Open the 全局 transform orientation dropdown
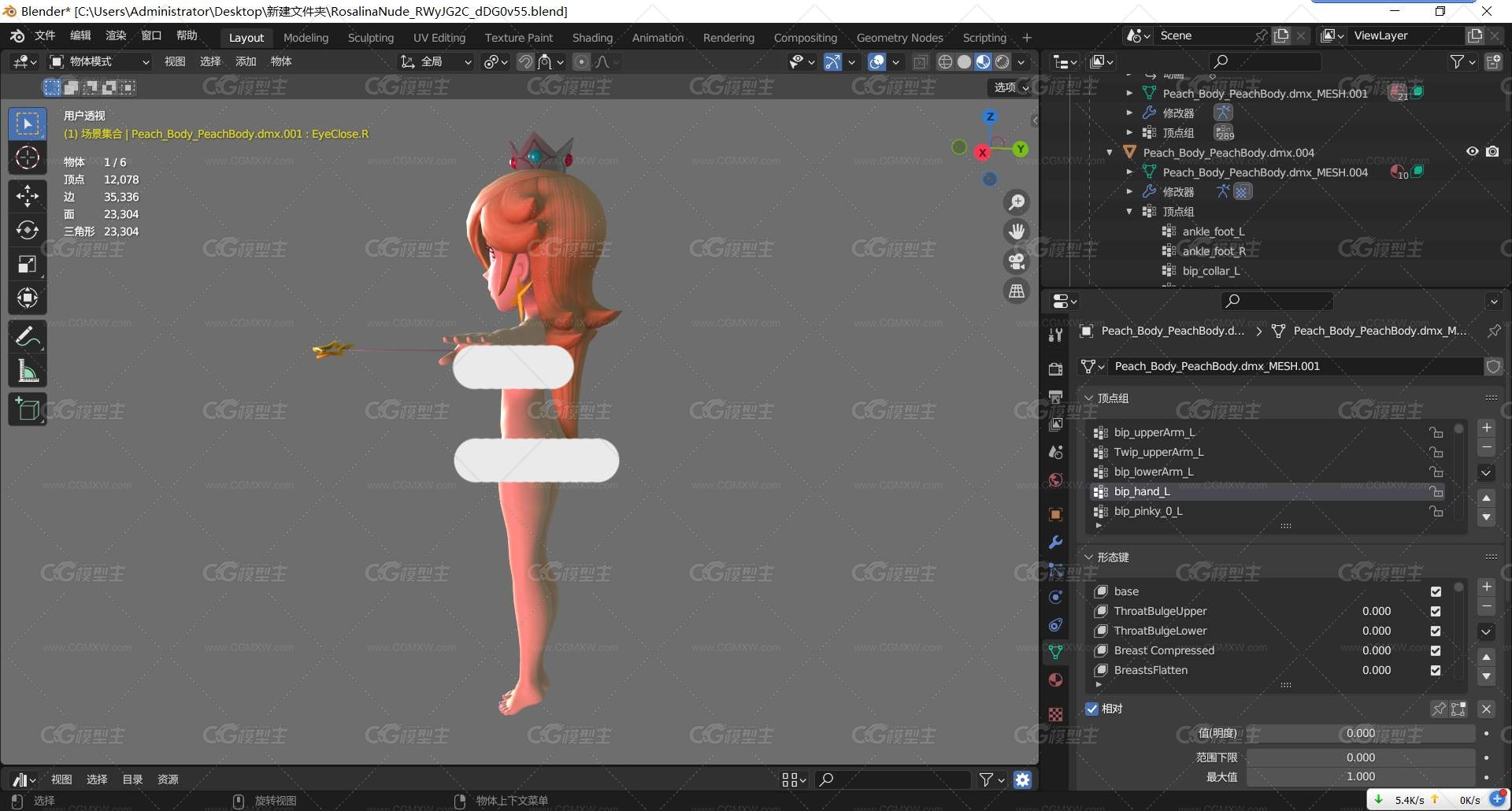Image resolution: width=1512 pixels, height=811 pixels. tap(436, 61)
